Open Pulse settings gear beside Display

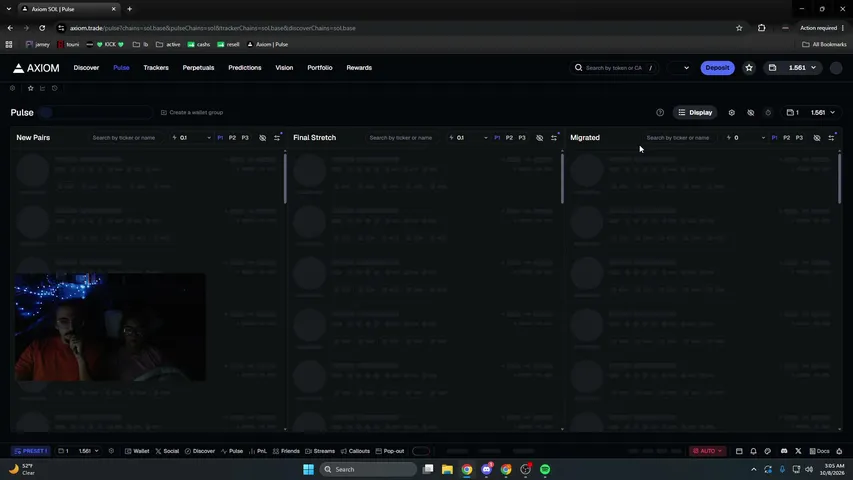click(732, 113)
